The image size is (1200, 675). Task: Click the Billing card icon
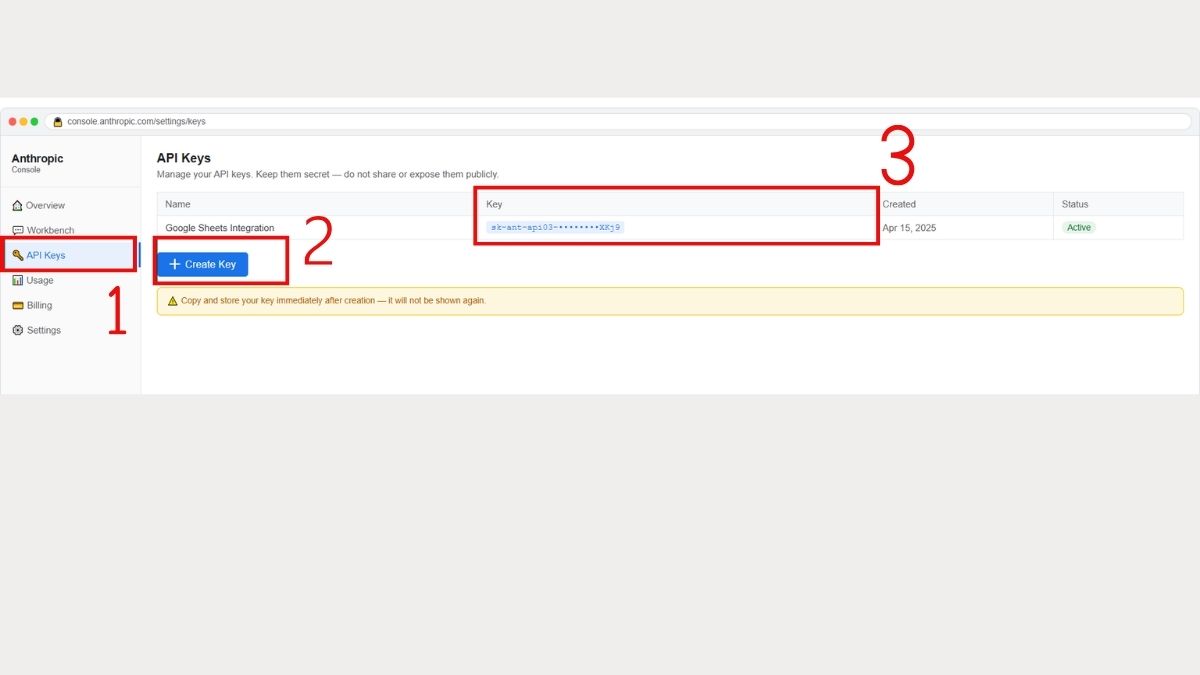coord(18,305)
